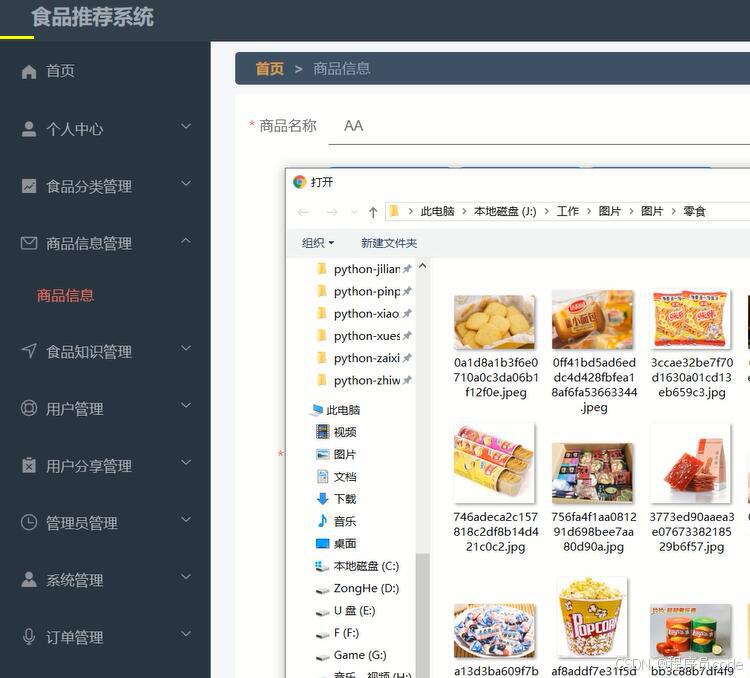Open the 组织 dropdown in the dialog

pyautogui.click(x=318, y=243)
